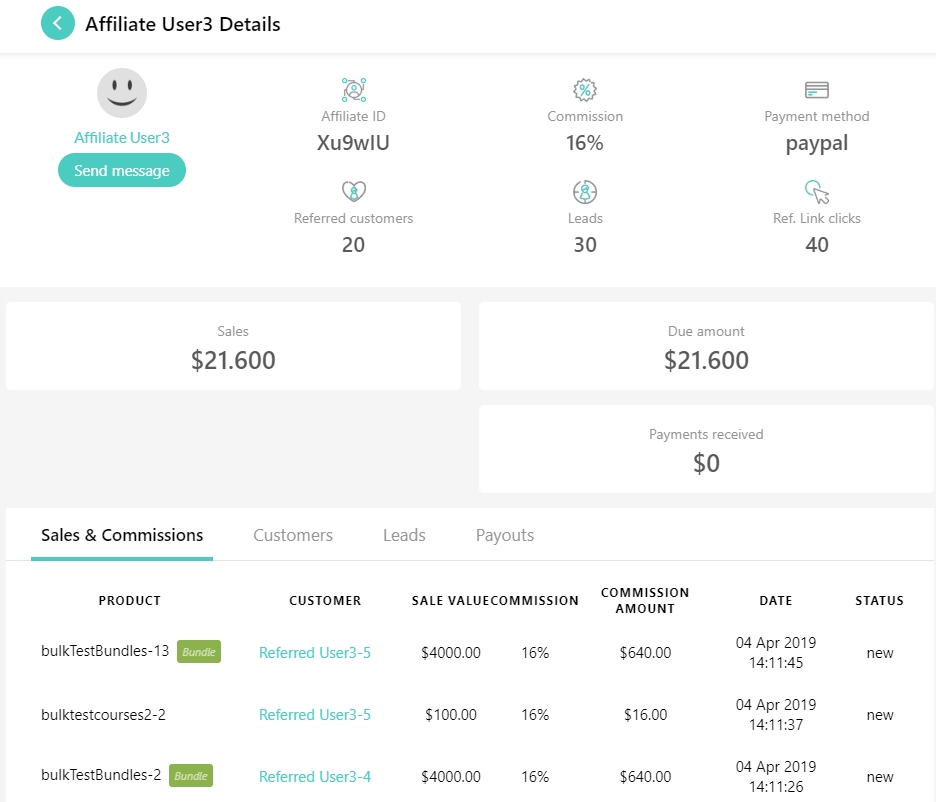Click the smiley avatar image

pyautogui.click(x=122, y=93)
